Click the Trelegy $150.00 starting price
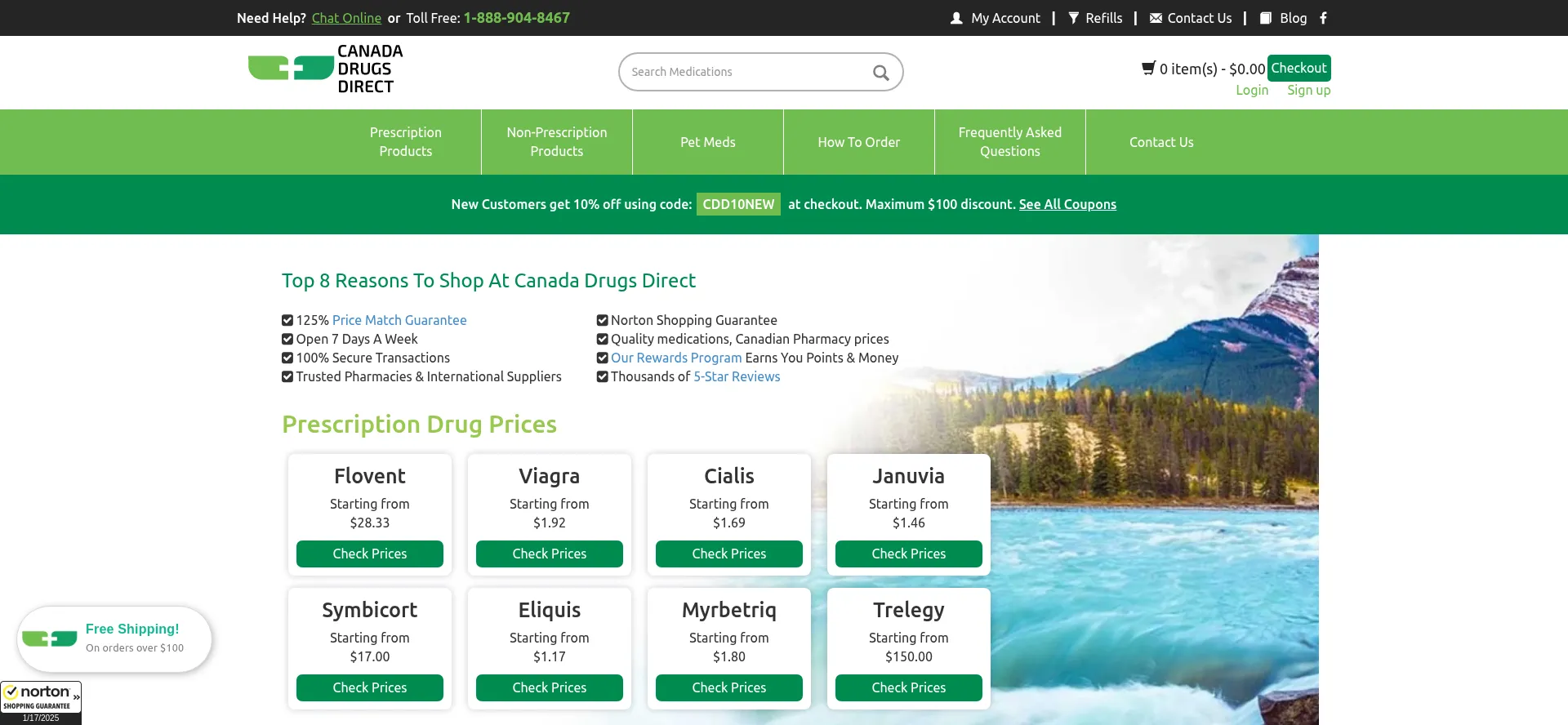The width and height of the screenshot is (1568, 725). click(909, 656)
